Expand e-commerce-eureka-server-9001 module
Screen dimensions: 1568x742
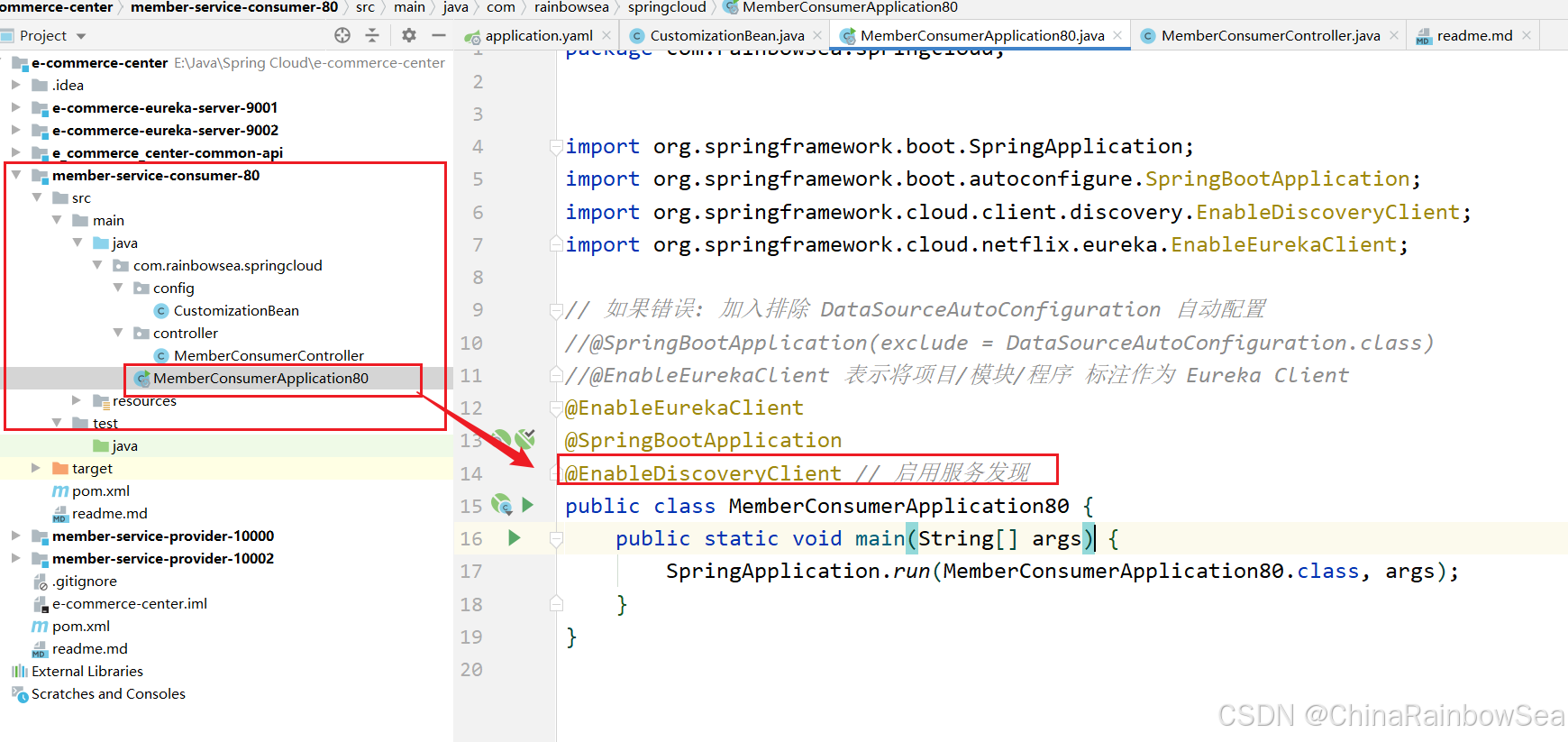click(x=15, y=107)
